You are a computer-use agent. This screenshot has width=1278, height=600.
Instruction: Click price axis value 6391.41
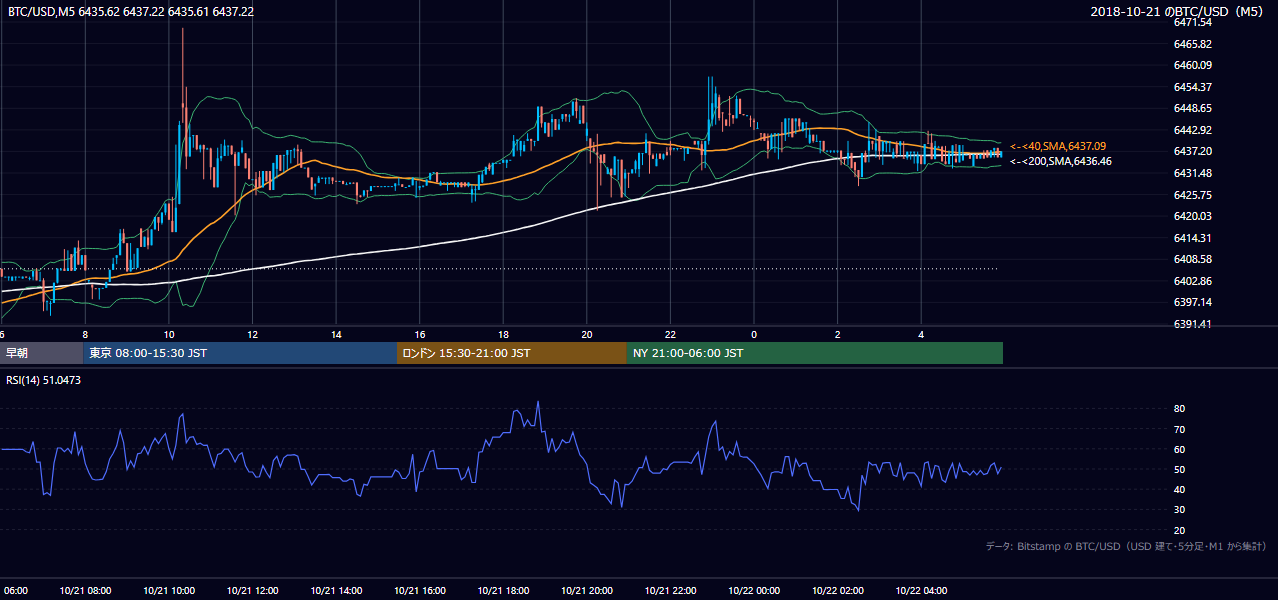(1193, 324)
